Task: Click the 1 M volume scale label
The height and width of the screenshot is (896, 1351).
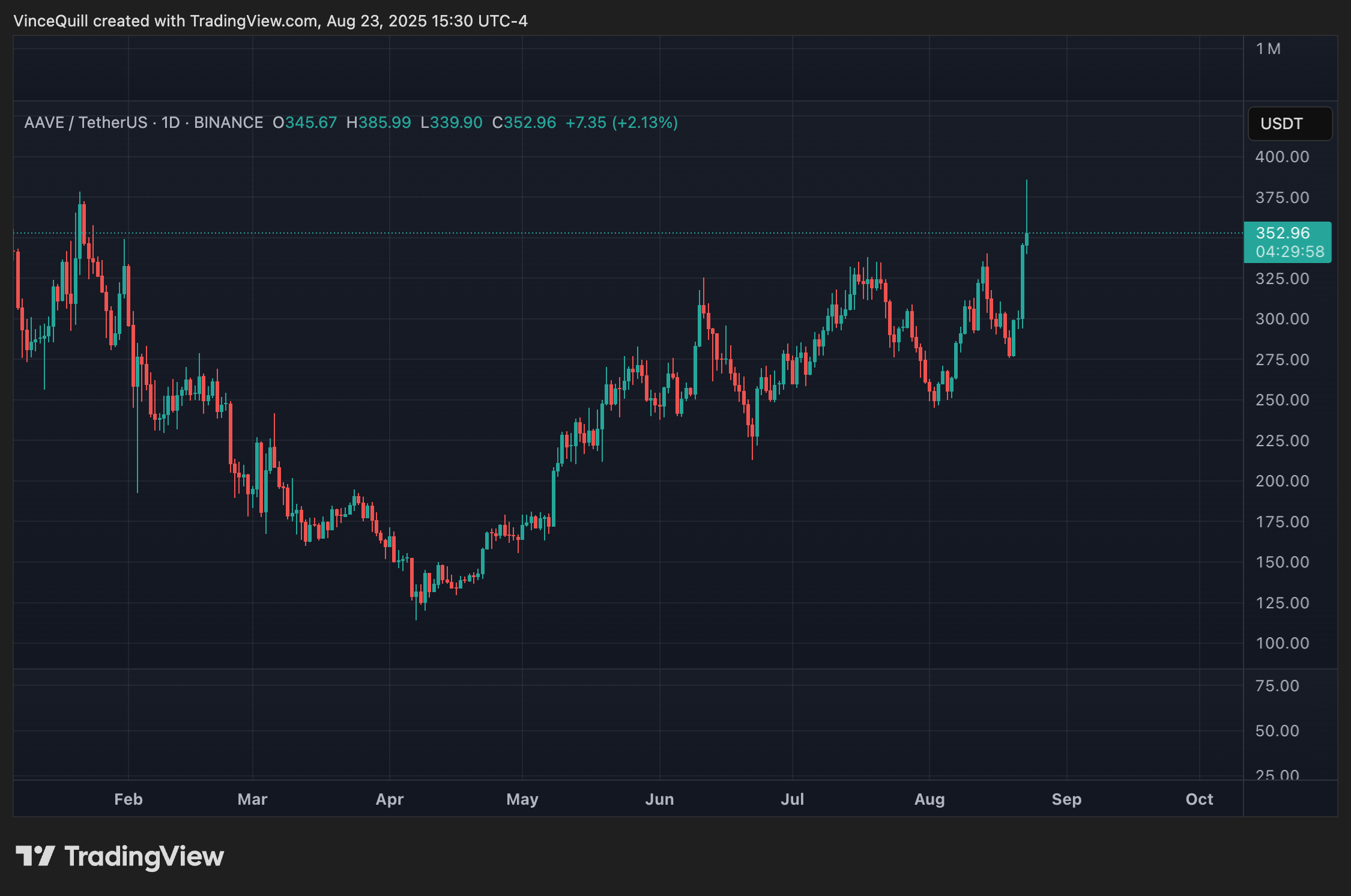Action: tap(1268, 49)
